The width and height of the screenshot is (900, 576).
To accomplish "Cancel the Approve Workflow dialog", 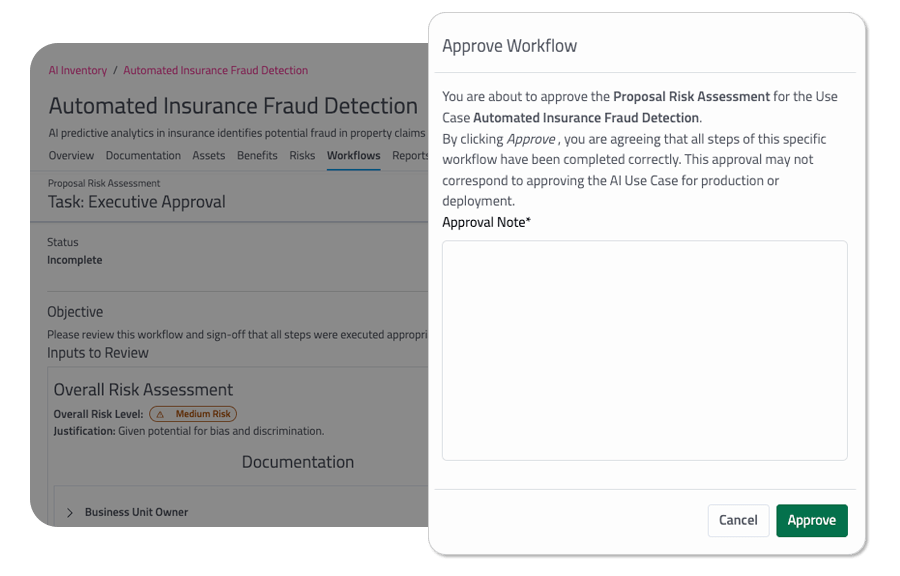I will [x=738, y=520].
